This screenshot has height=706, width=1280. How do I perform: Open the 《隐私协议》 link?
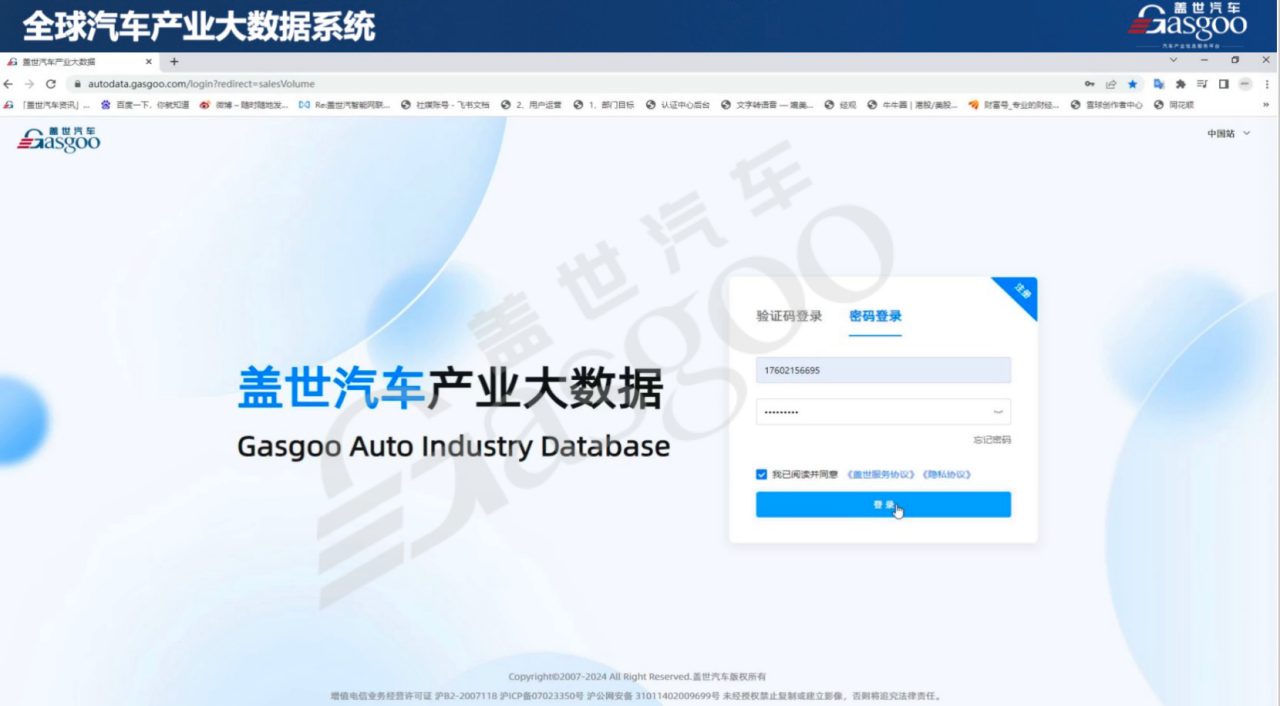click(x=946, y=474)
